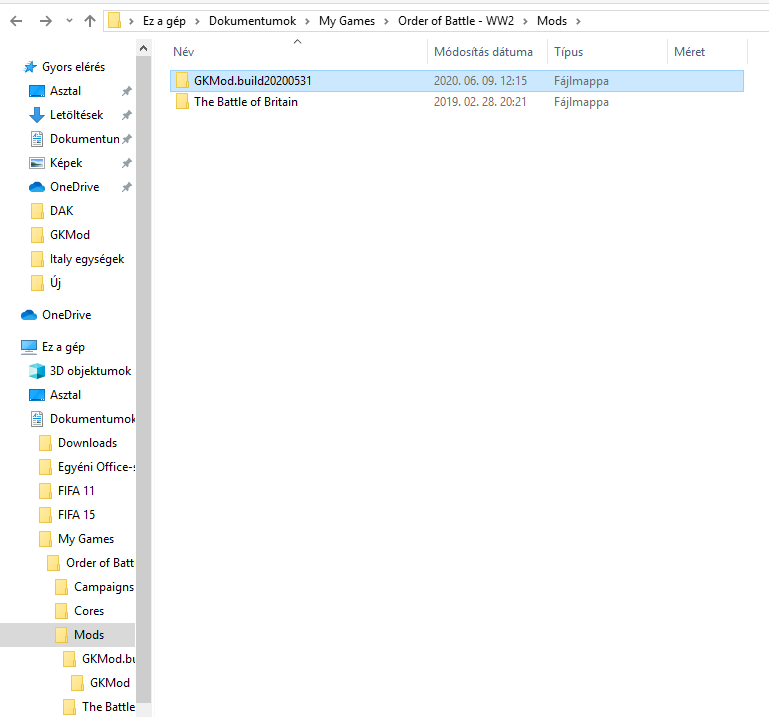
Task: Select GKMod.build20200531 folder
Action: click(259, 81)
